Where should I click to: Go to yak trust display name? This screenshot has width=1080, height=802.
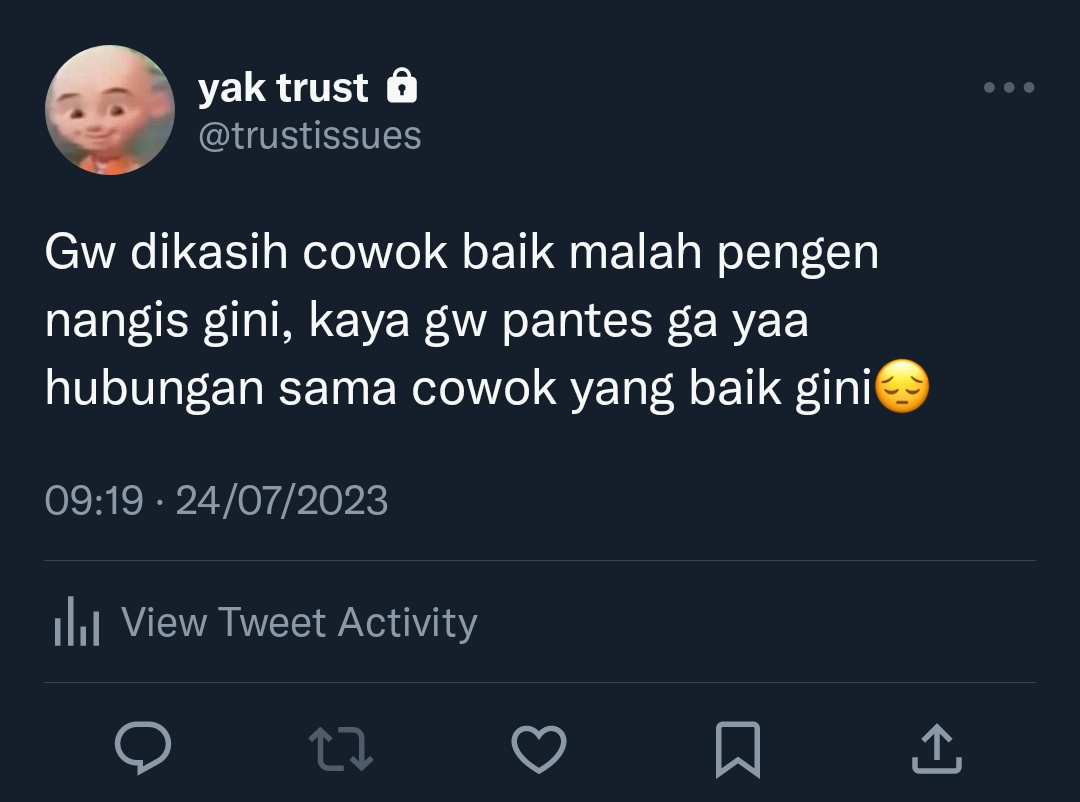(283, 88)
